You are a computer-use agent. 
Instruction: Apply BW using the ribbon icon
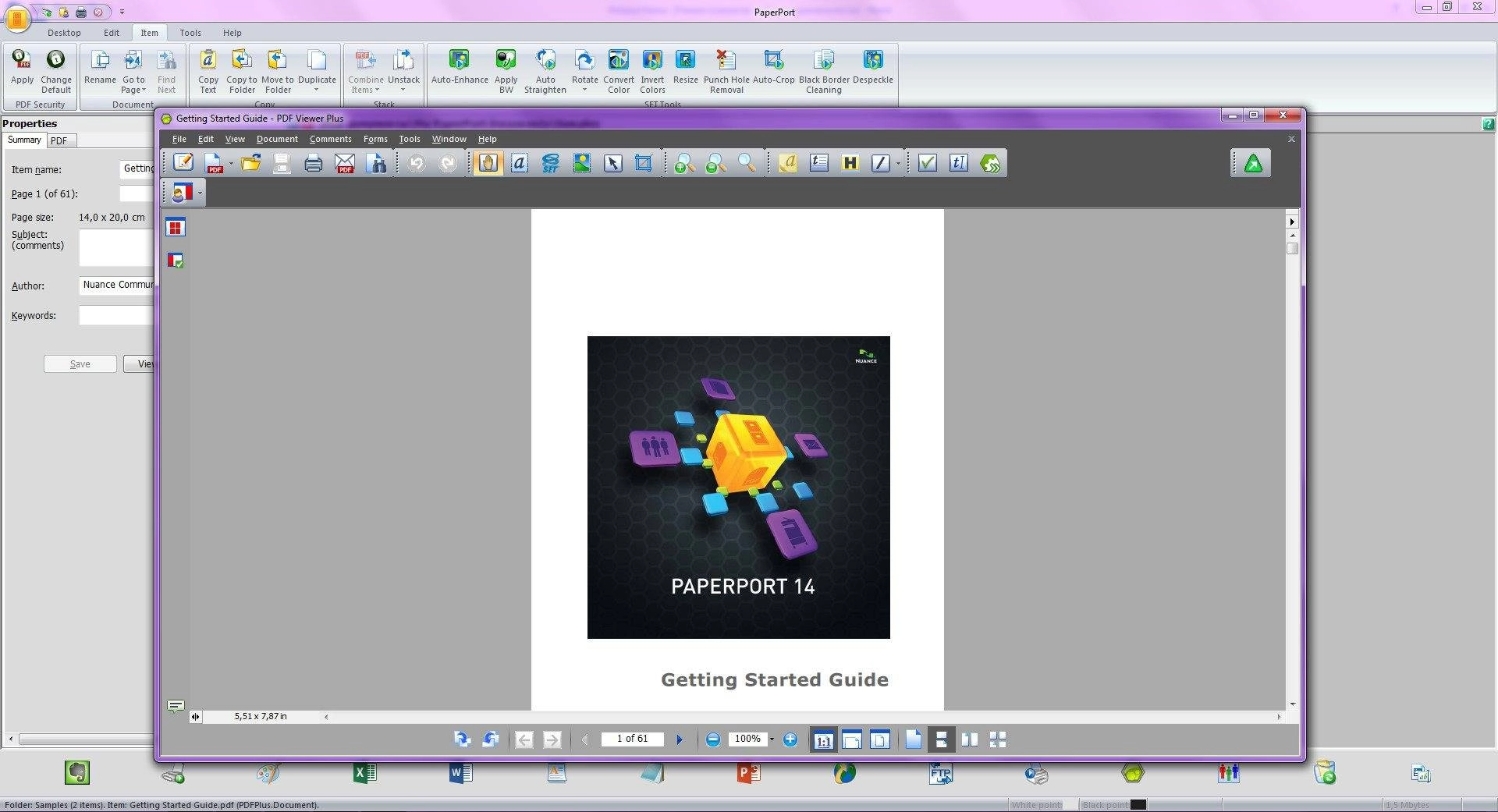506,71
